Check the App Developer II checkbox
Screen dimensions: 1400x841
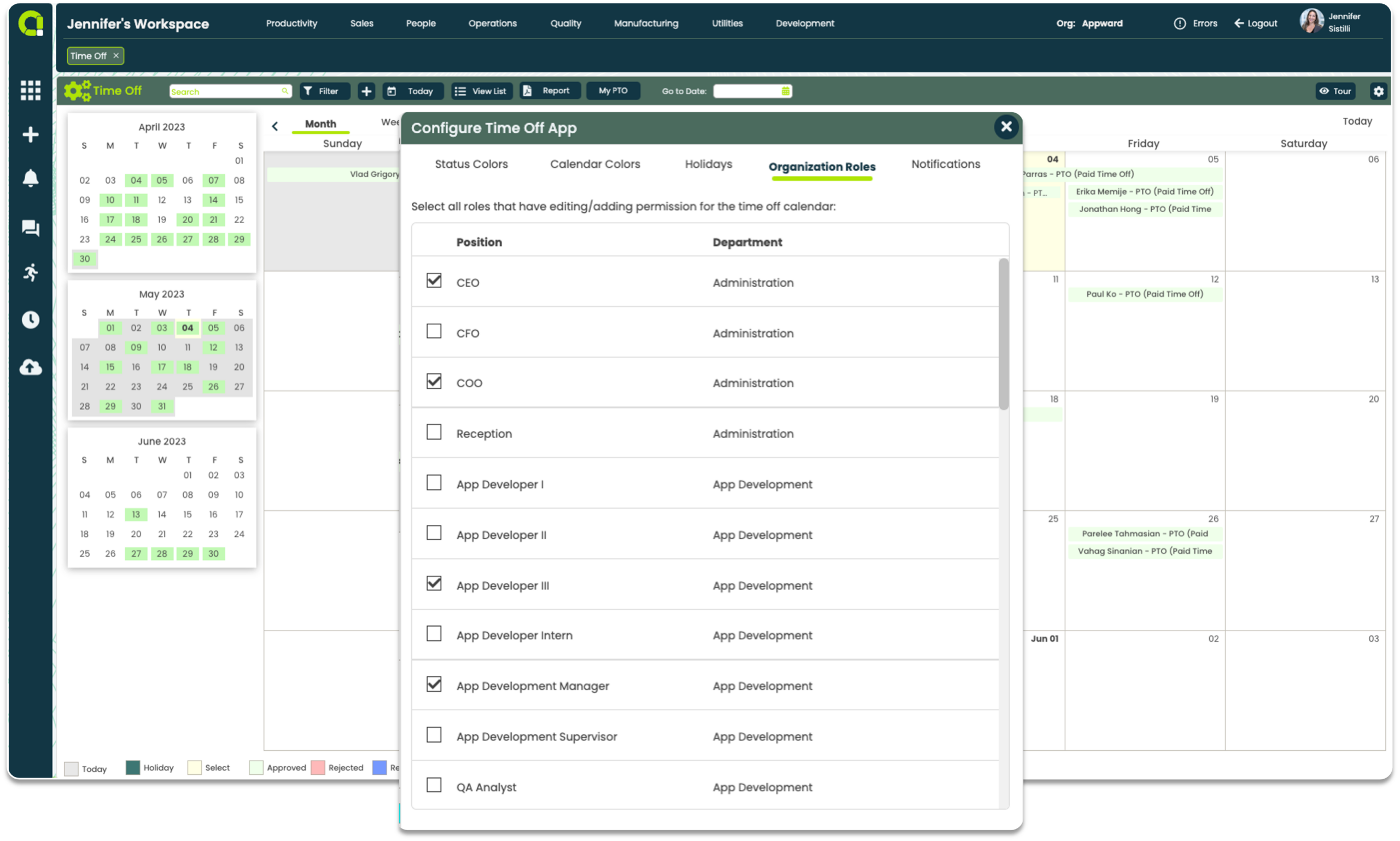click(x=434, y=533)
